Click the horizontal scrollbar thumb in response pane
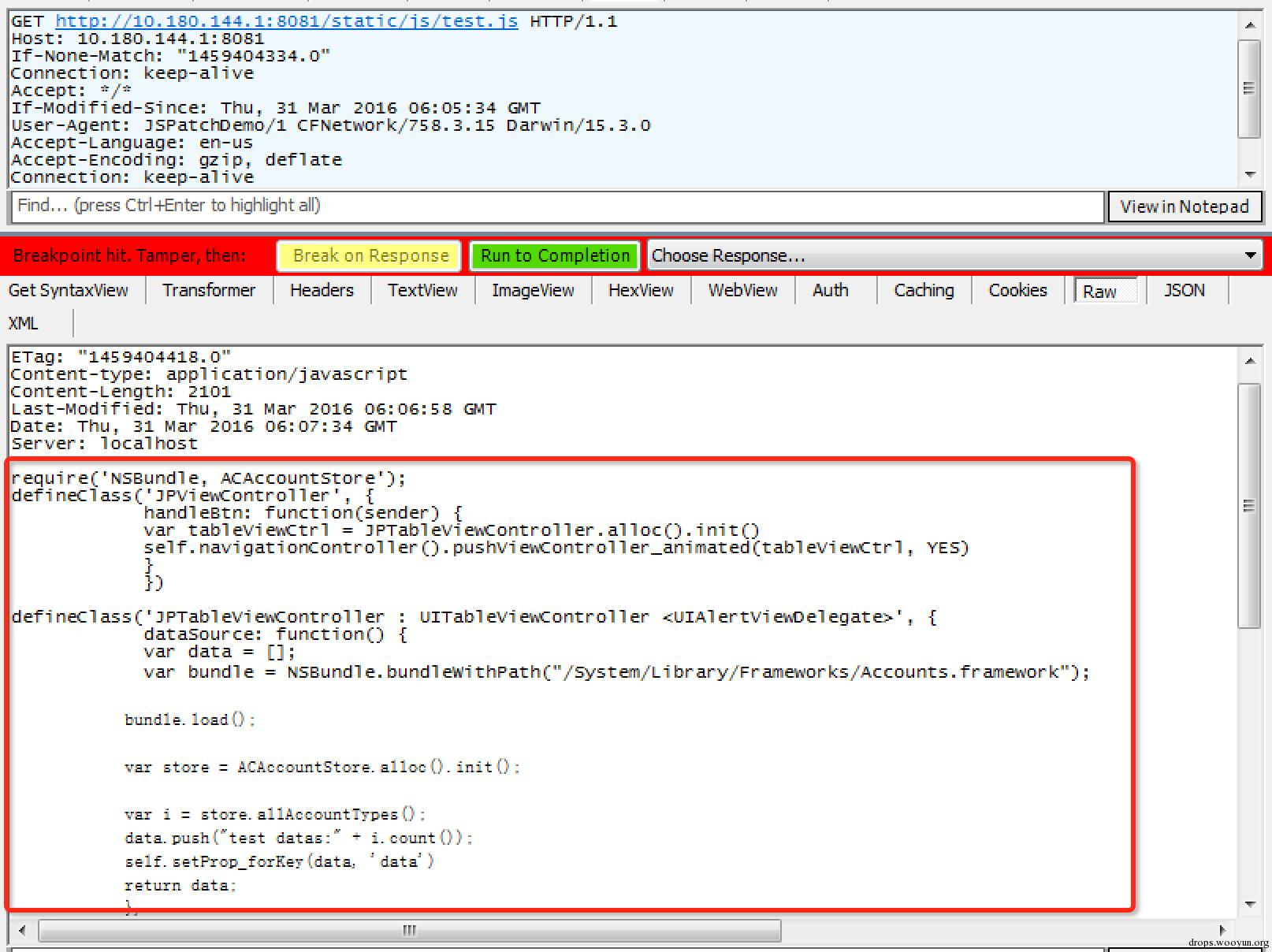The image size is (1272, 952). click(409, 931)
